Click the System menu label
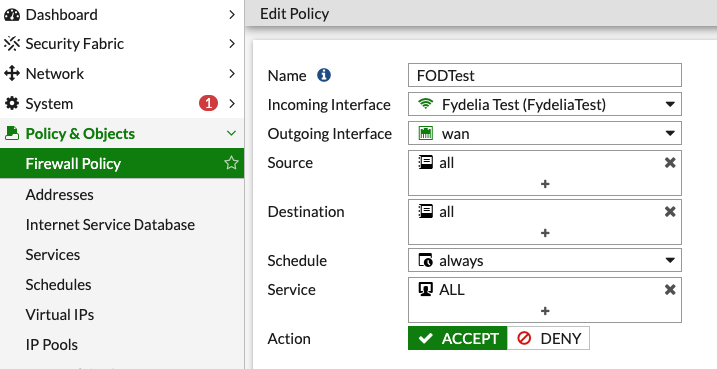This screenshot has width=717, height=369. pos(49,104)
